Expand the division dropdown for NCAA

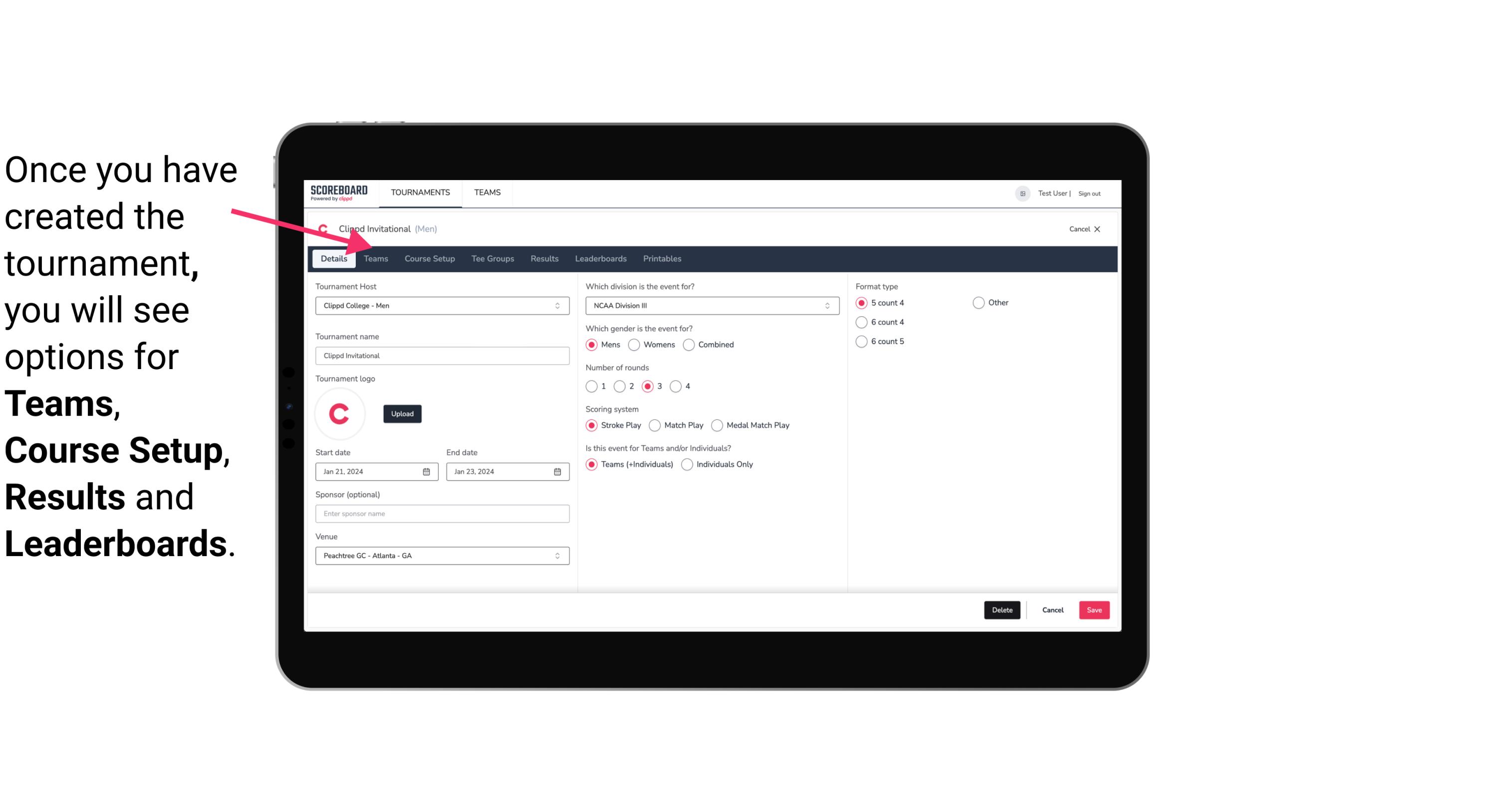point(824,305)
